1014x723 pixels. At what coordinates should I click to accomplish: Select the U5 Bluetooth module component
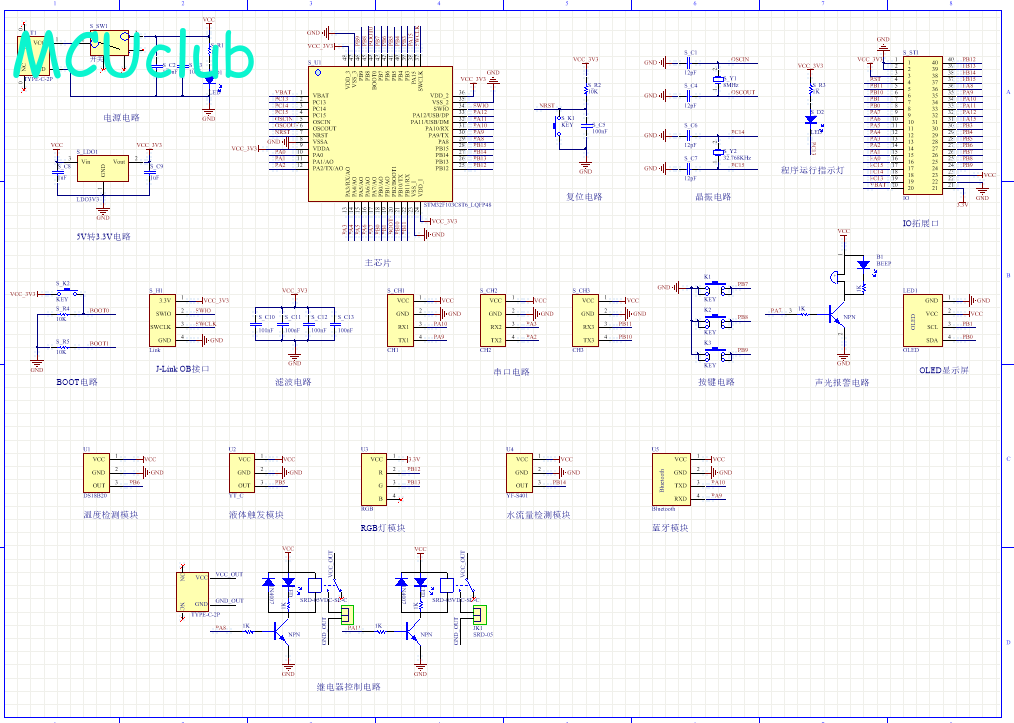[x=671, y=479]
